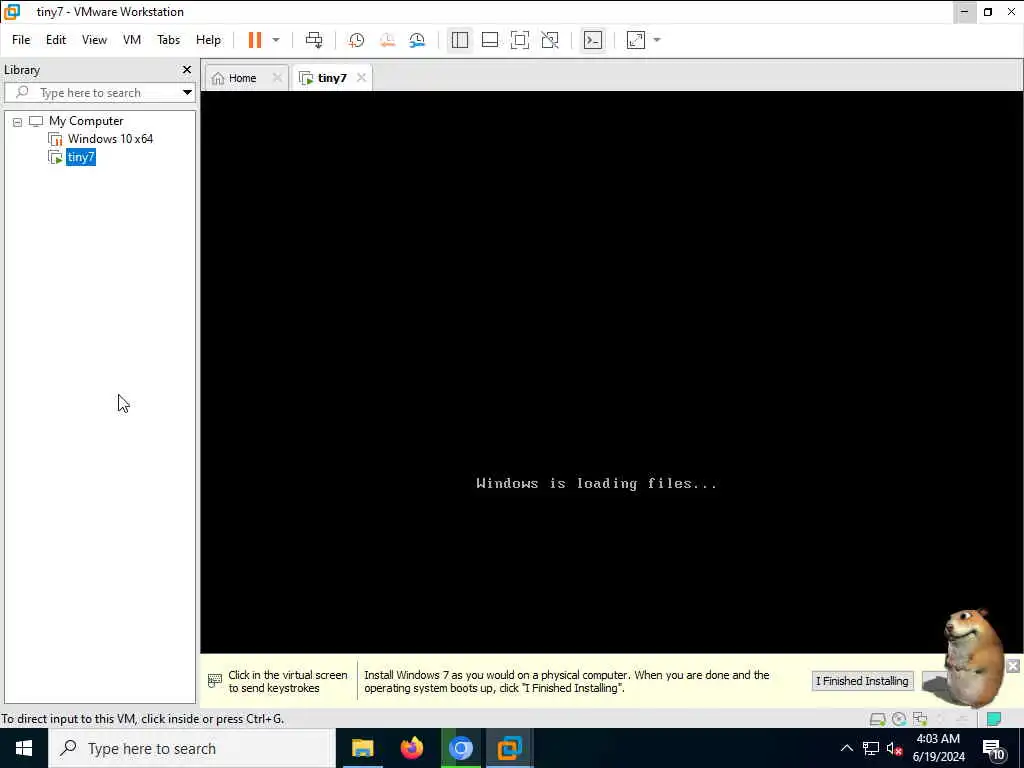Close the tiny7 tab
Image resolution: width=1024 pixels, height=768 pixels.
361,78
